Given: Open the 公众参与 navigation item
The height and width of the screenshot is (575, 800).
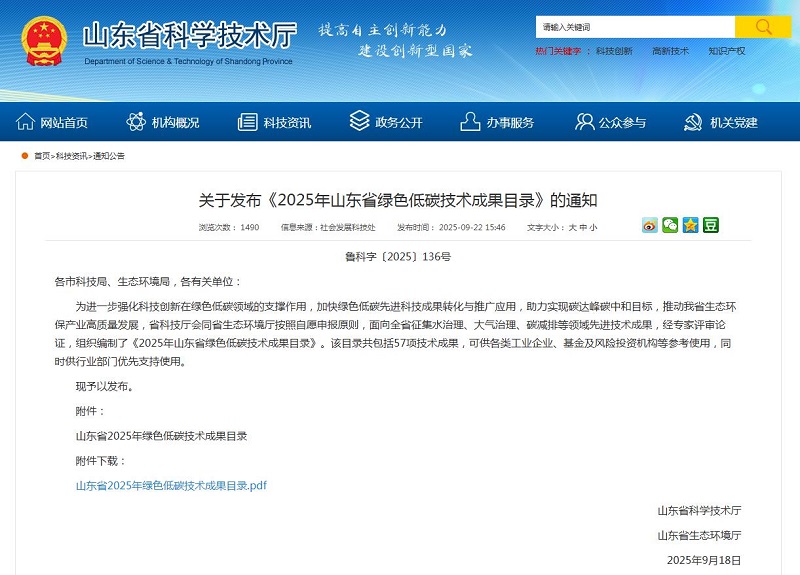Looking at the screenshot, I should [610, 122].
